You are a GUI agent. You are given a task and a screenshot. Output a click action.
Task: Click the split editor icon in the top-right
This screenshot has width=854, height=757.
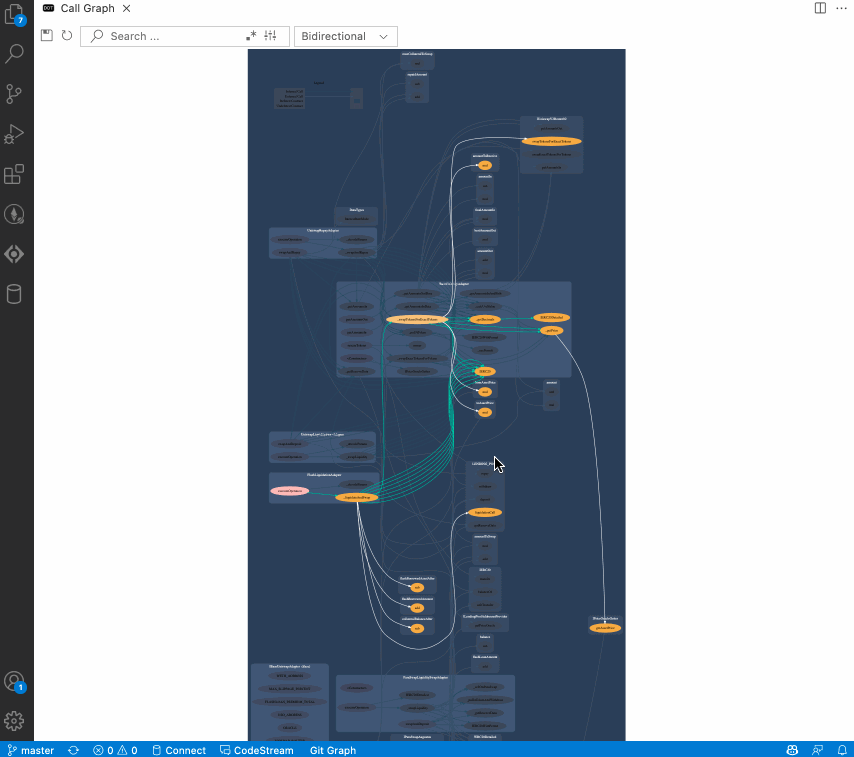pyautogui.click(x=820, y=8)
